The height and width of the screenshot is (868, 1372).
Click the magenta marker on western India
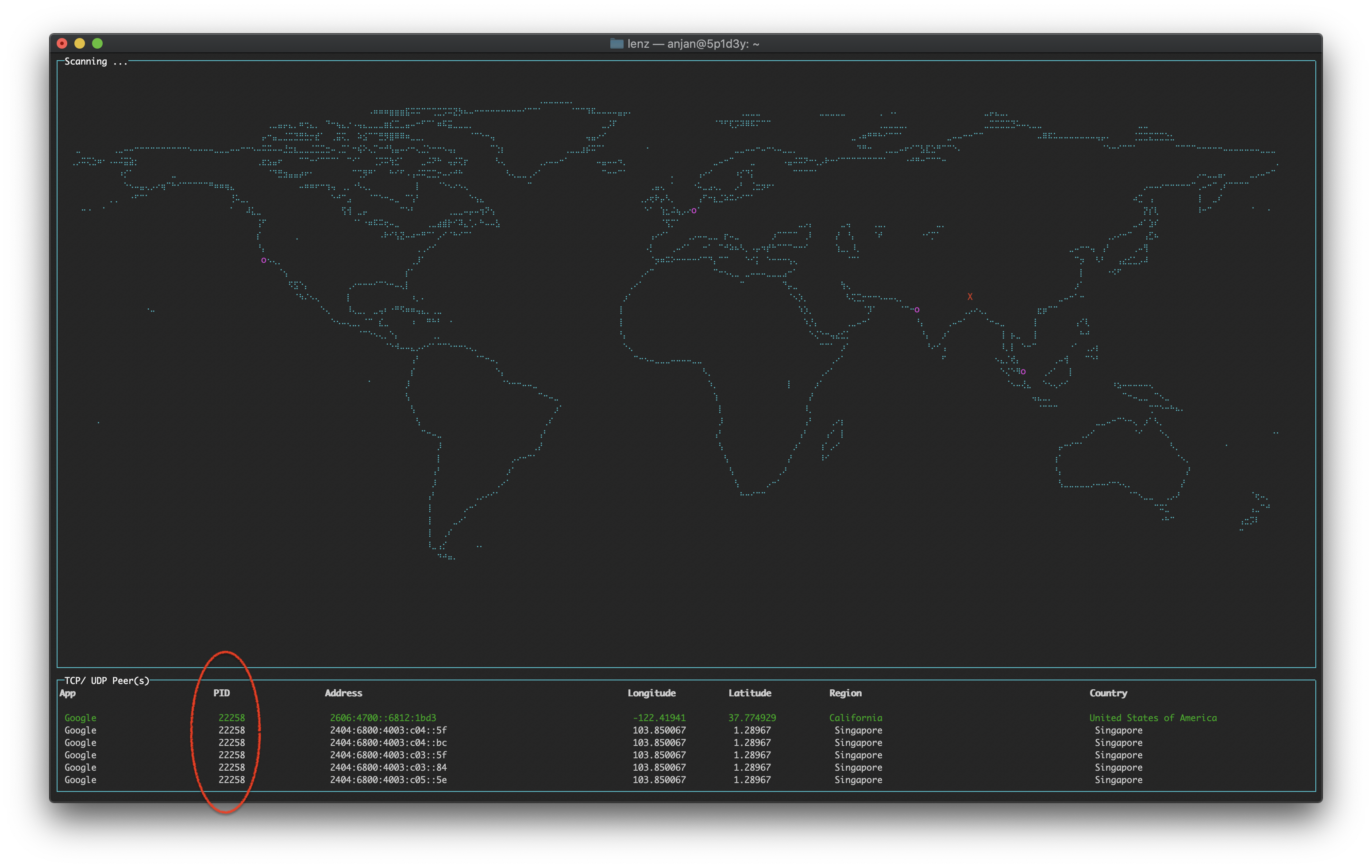(x=917, y=310)
